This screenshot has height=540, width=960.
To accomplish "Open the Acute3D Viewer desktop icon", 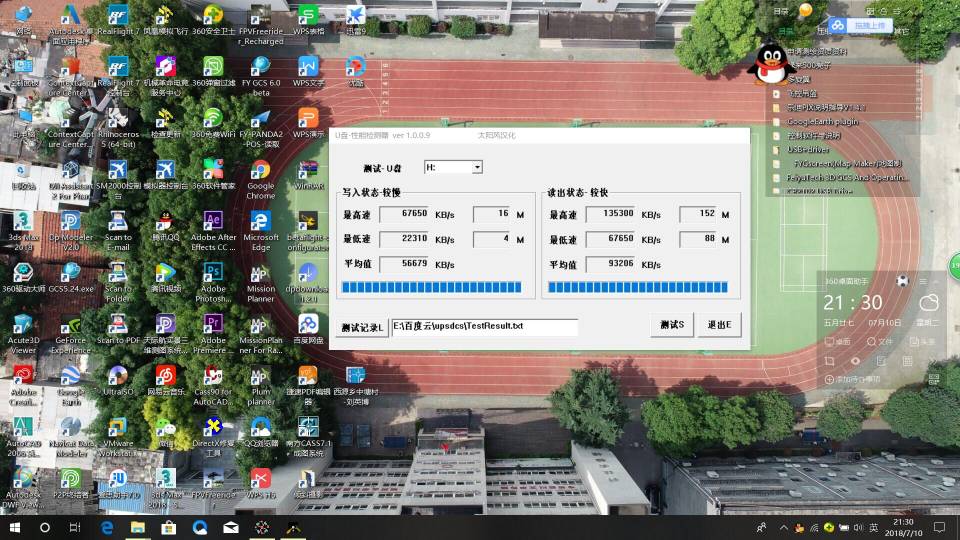I will pyautogui.click(x=23, y=334).
